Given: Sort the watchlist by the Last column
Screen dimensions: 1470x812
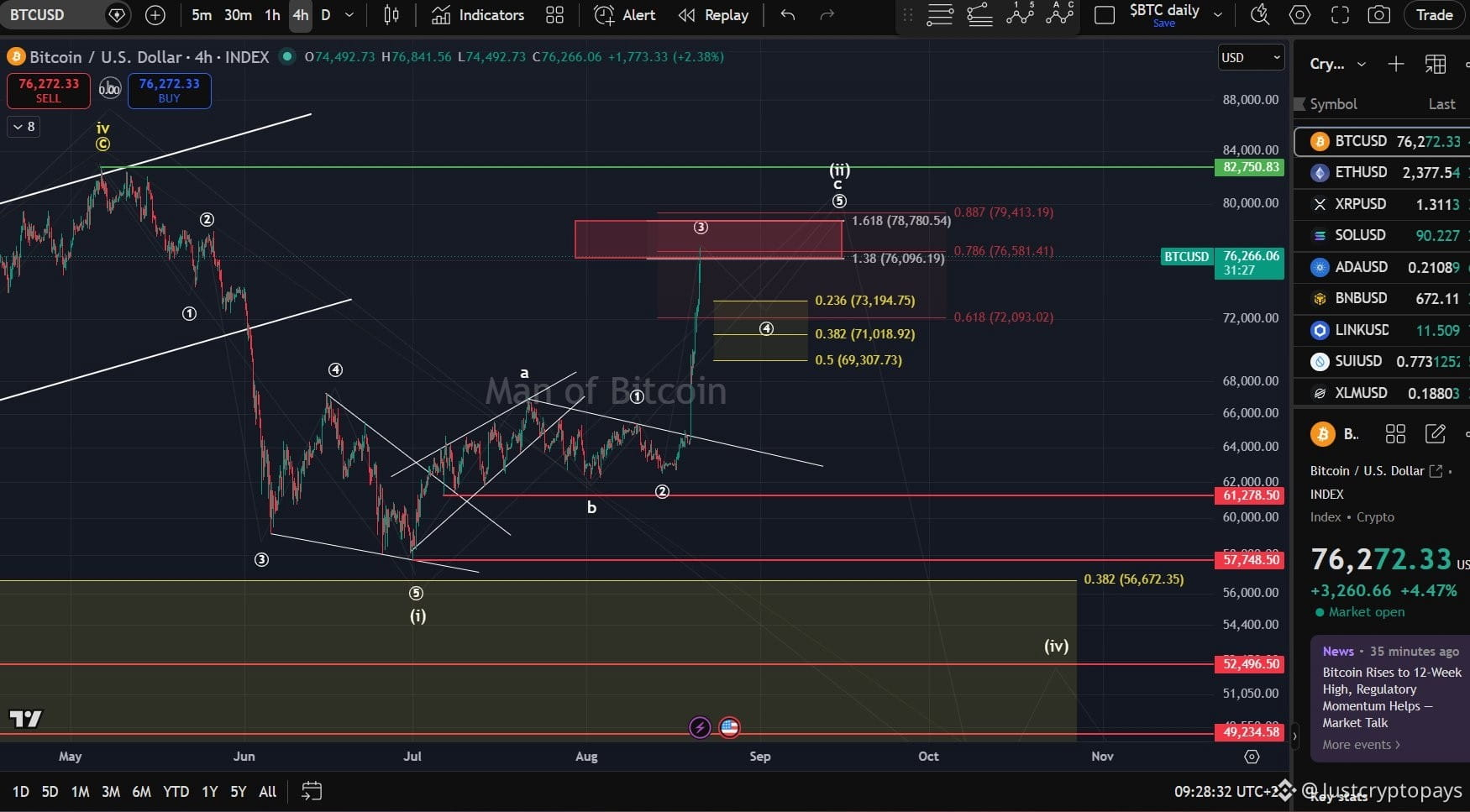Looking at the screenshot, I should pos(1441,104).
